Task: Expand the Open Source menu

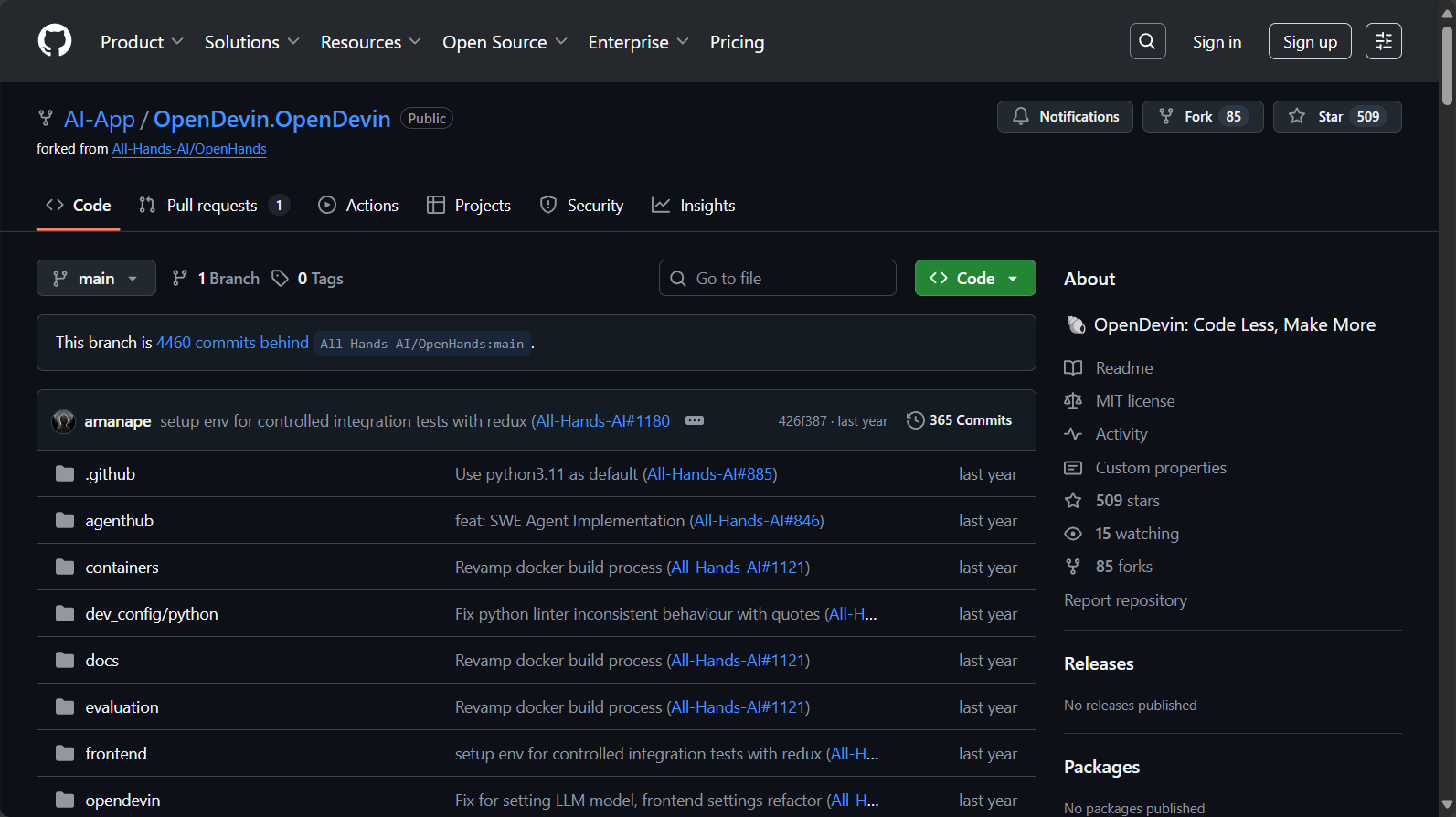Action: click(x=505, y=42)
